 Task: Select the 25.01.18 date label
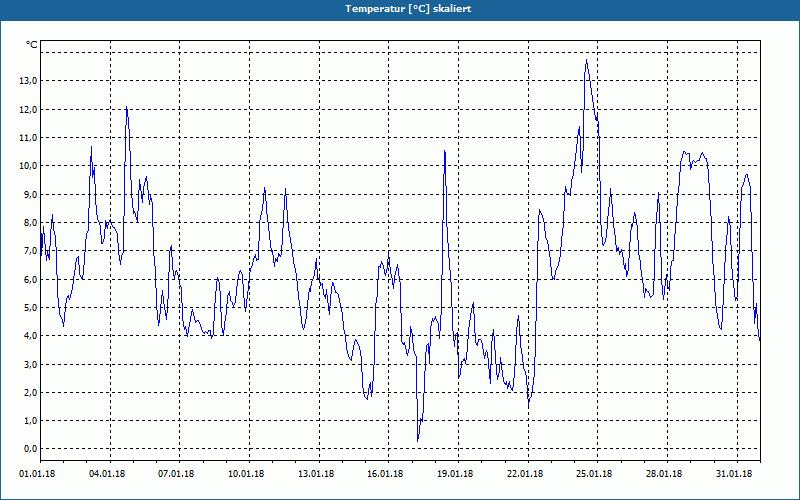(x=594, y=473)
